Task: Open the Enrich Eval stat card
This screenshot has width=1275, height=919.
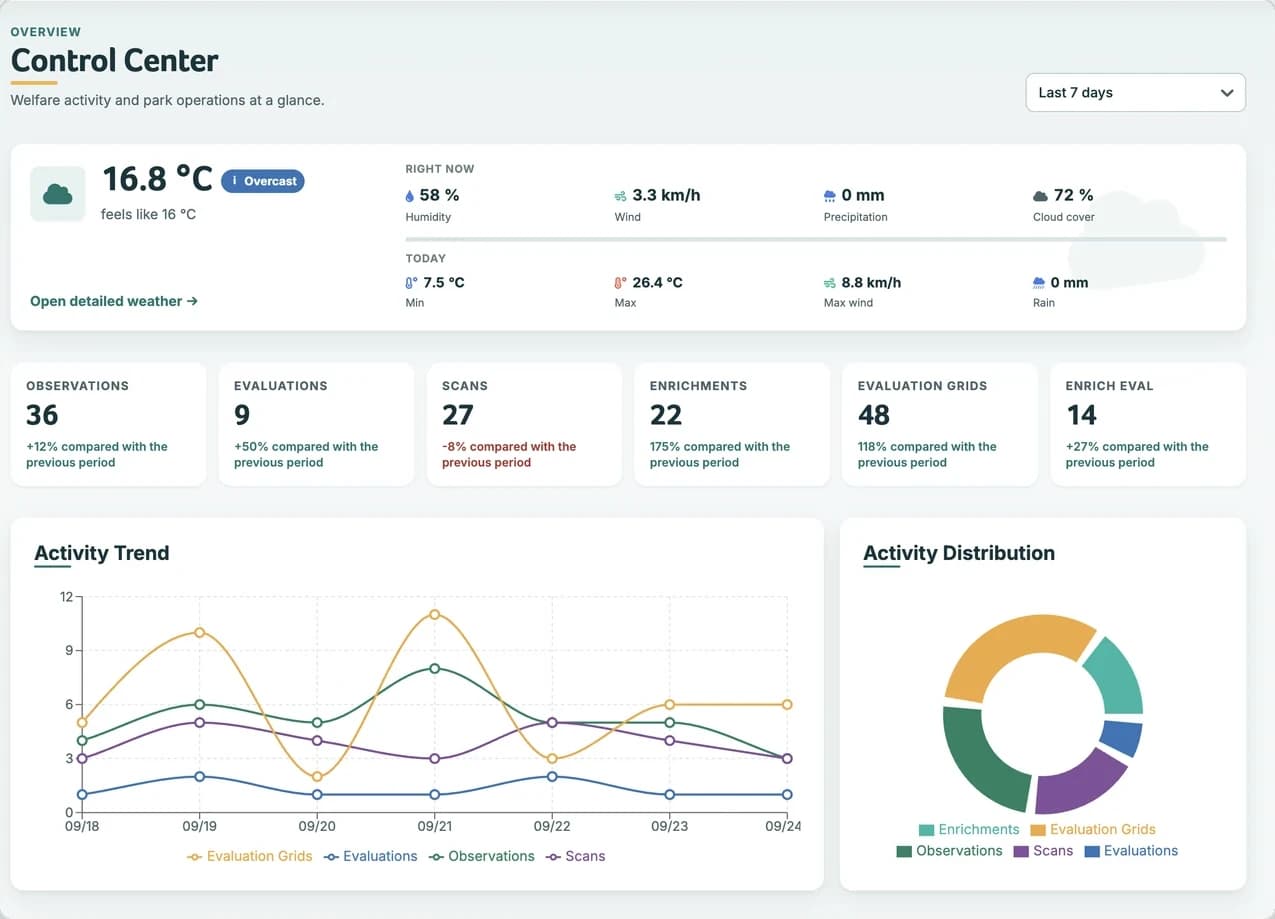Action: click(1148, 425)
